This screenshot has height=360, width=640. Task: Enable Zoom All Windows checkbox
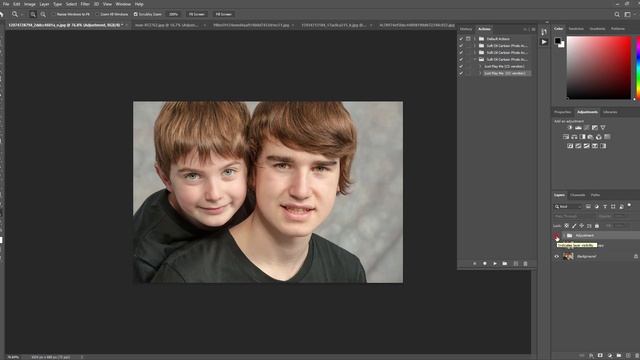(97, 14)
